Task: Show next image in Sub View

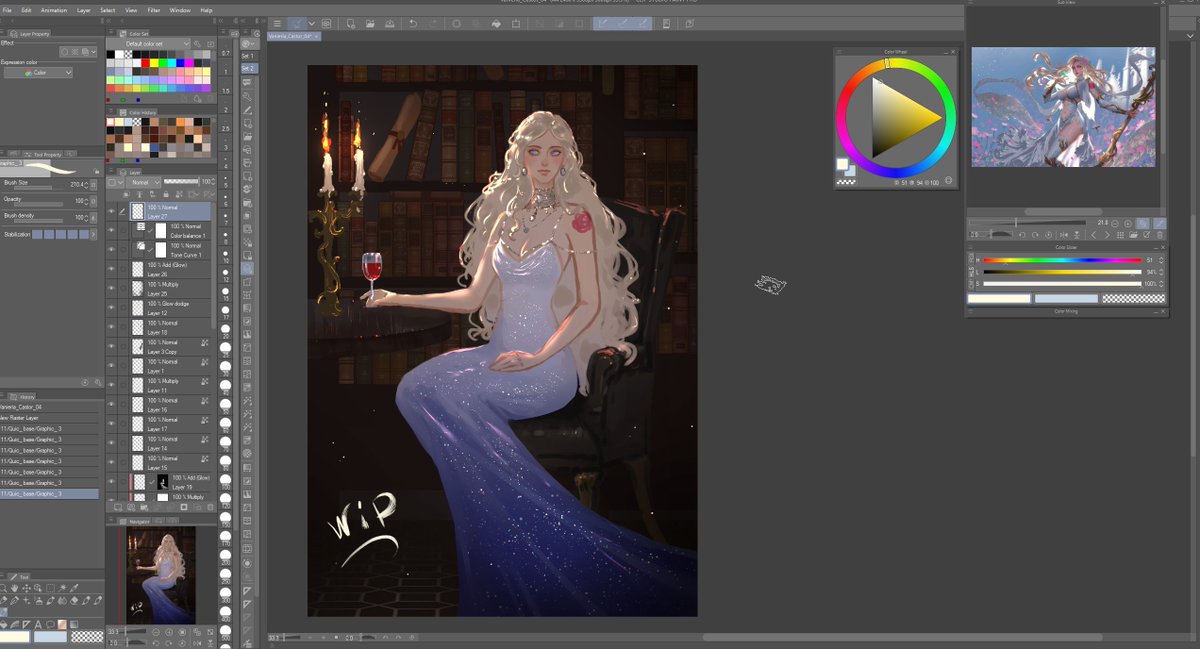Action: point(1107,235)
